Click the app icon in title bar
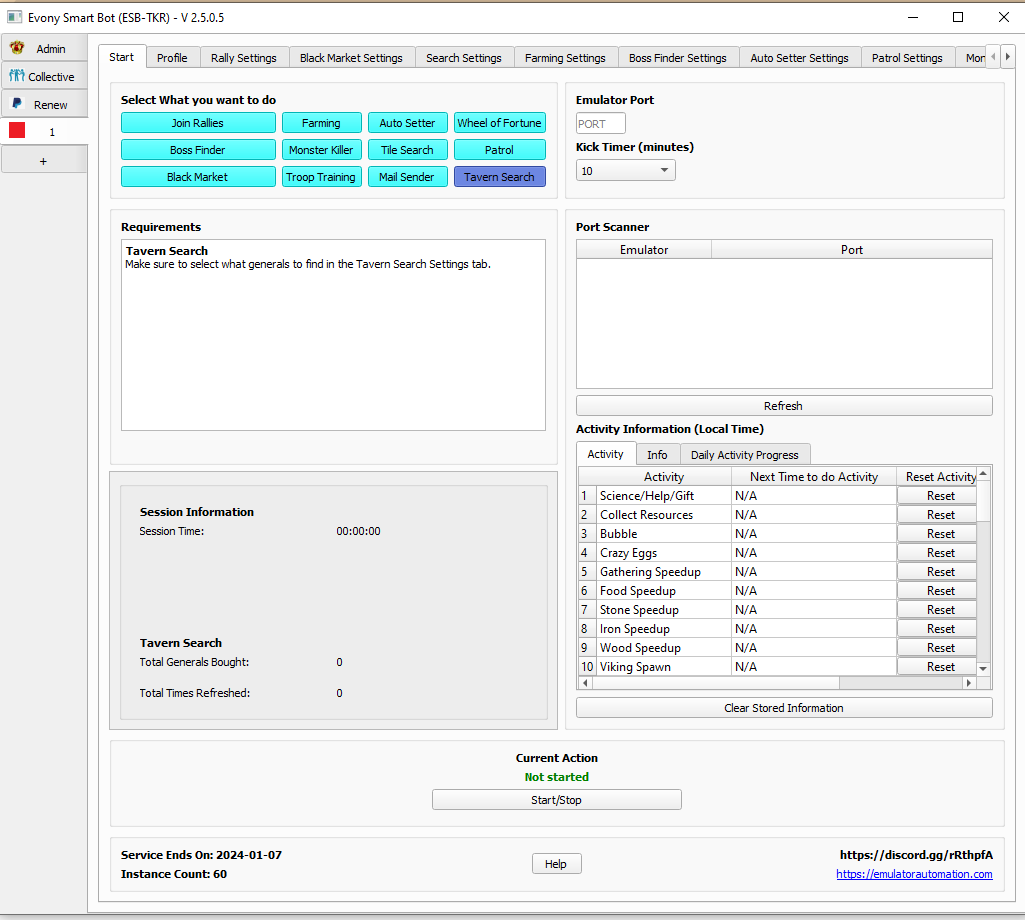 coord(14,17)
